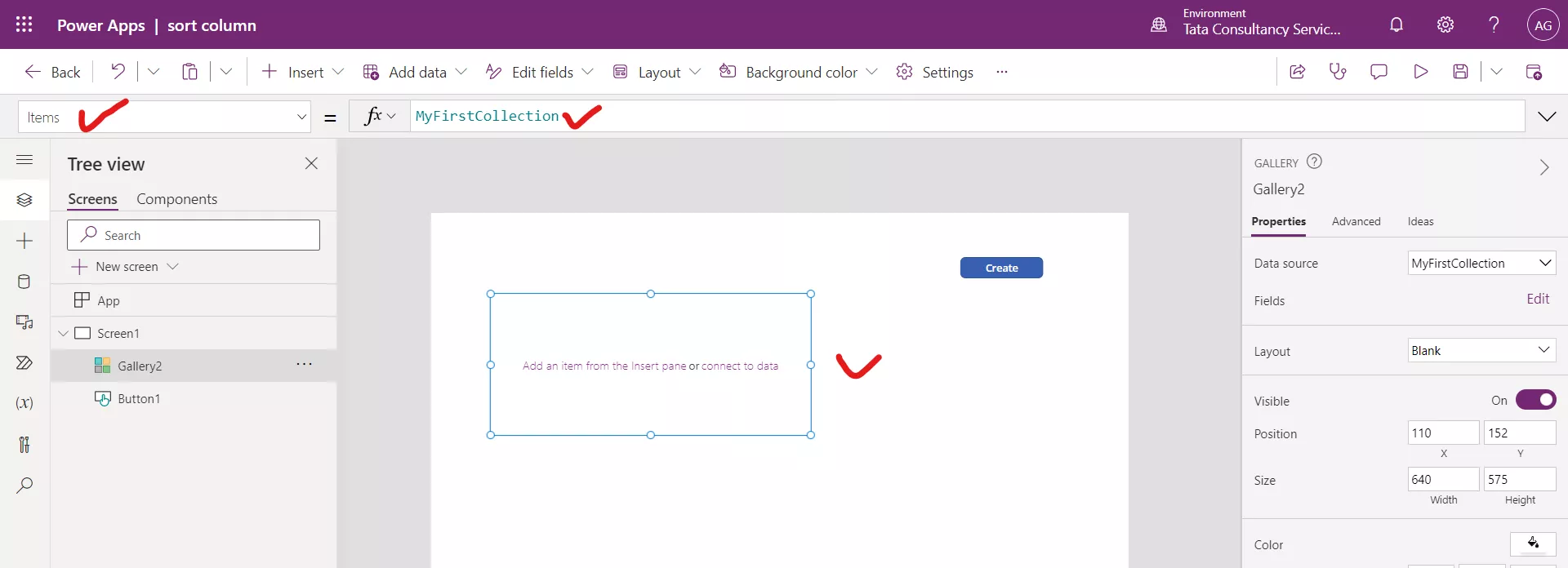Click the Settings toolbar button
Screen dimensions: 1568x568
(934, 72)
